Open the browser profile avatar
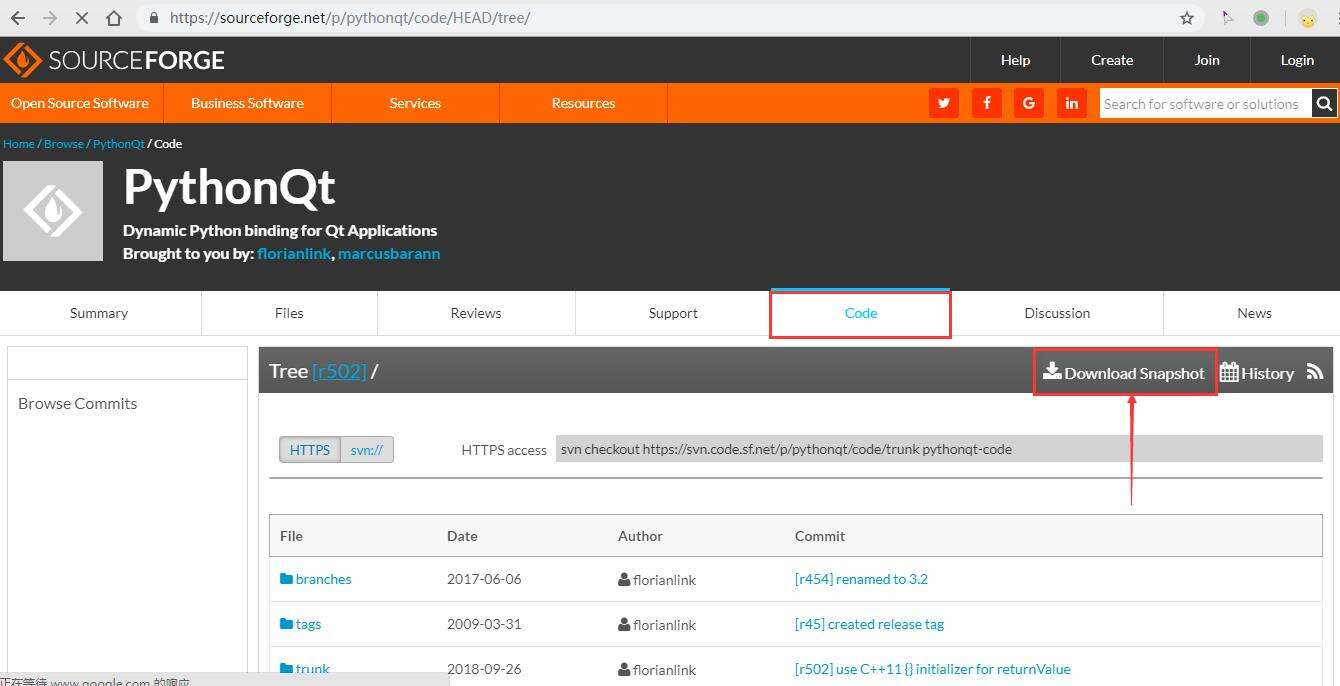Image resolution: width=1340 pixels, height=686 pixels. 1307,18
